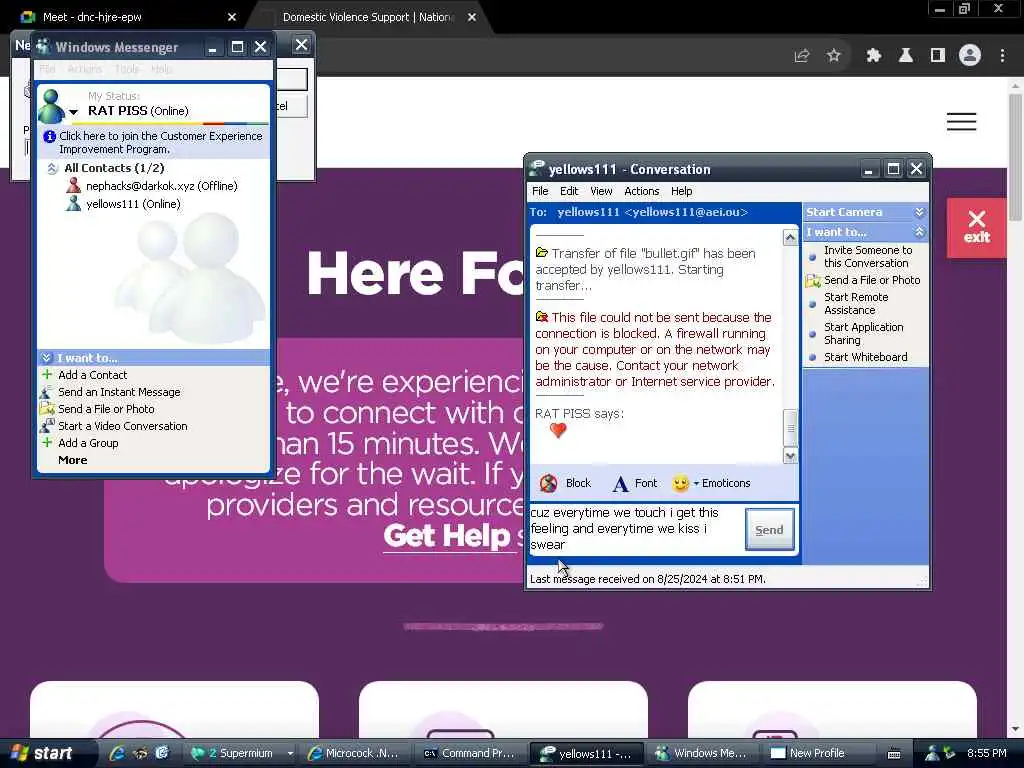
Task: Click the red exit button on webpage
Action: (x=976, y=228)
